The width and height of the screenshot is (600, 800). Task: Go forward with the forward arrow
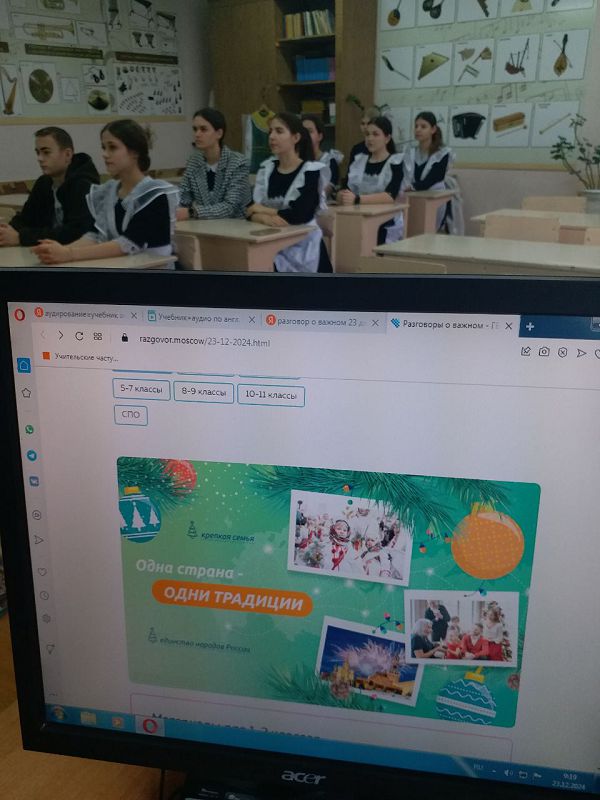point(61,335)
